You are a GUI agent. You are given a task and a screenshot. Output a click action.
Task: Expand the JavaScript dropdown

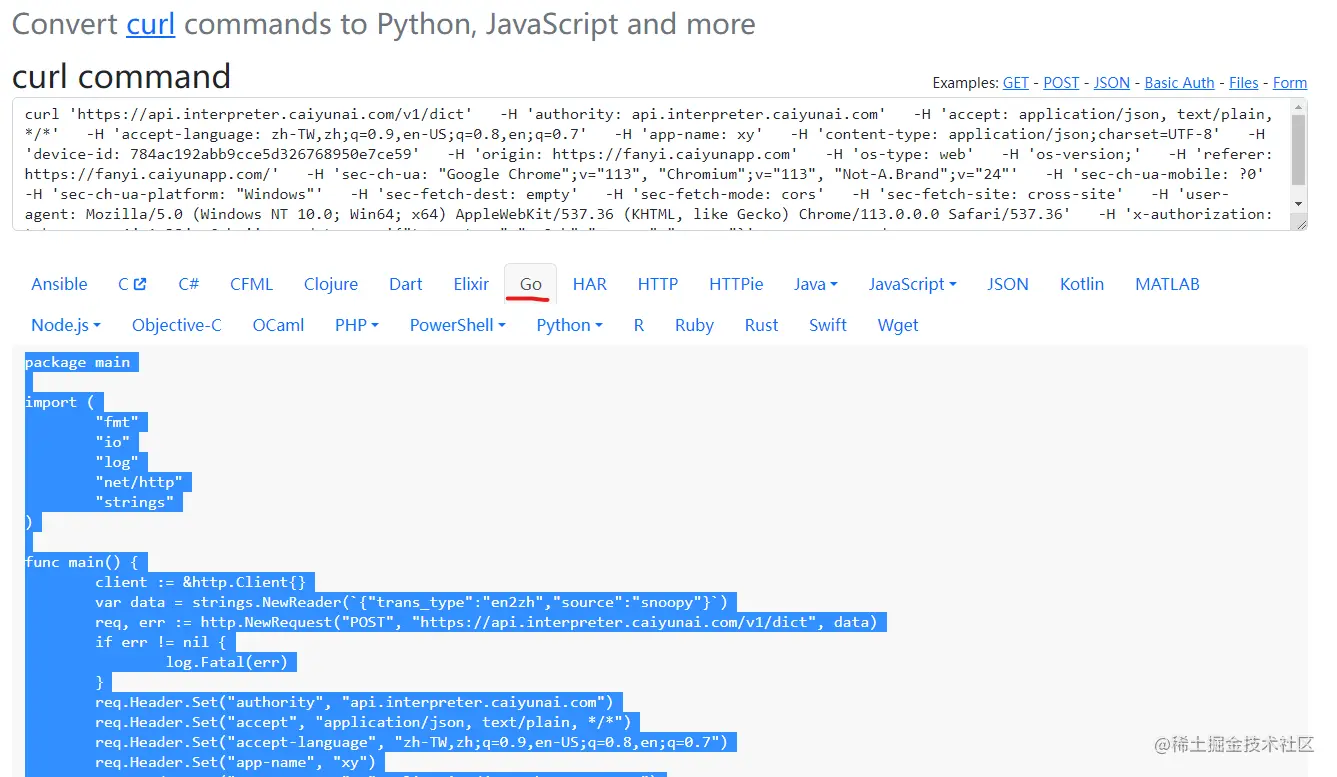pyautogui.click(x=913, y=284)
